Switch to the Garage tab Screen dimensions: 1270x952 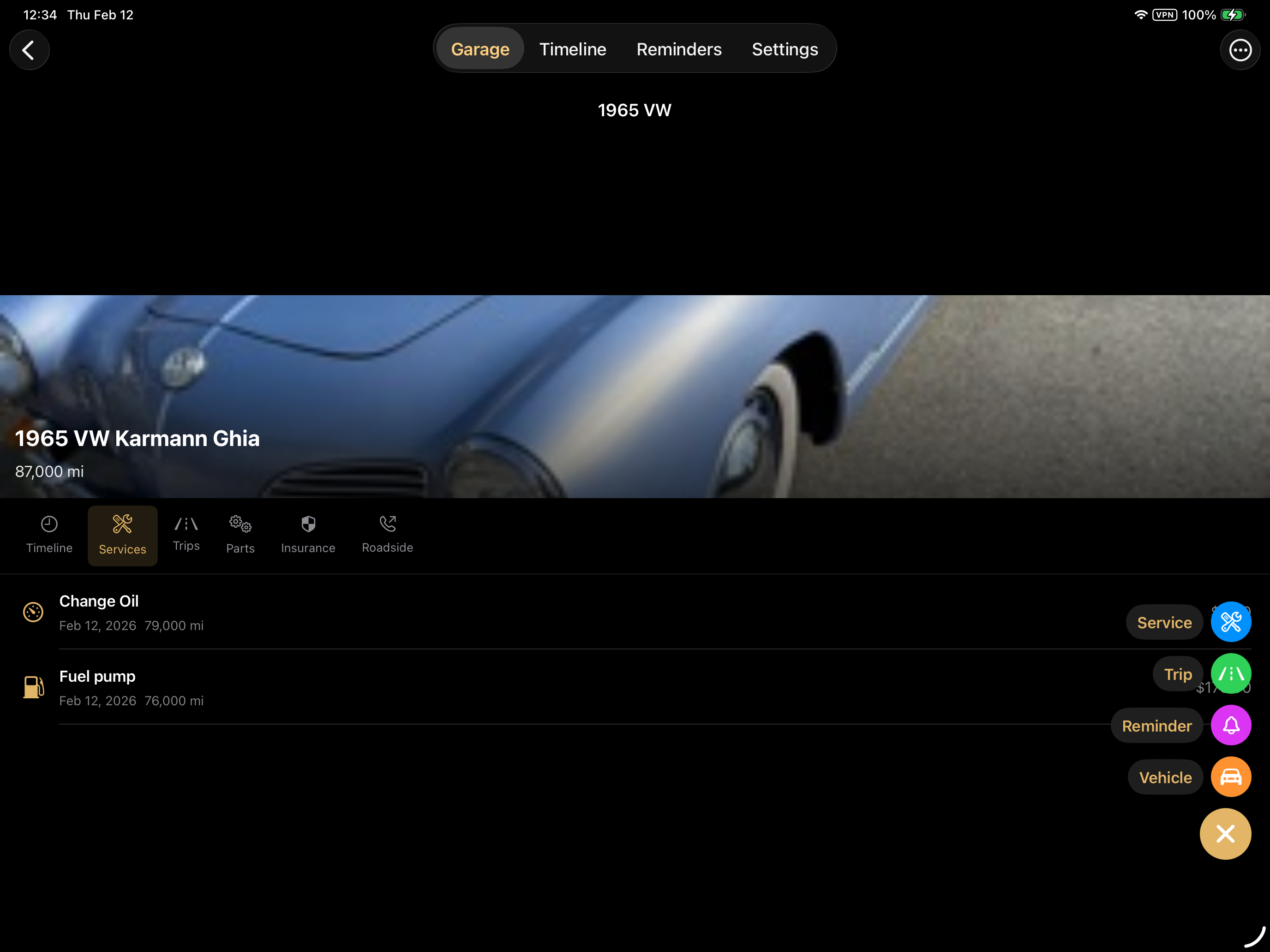(480, 49)
